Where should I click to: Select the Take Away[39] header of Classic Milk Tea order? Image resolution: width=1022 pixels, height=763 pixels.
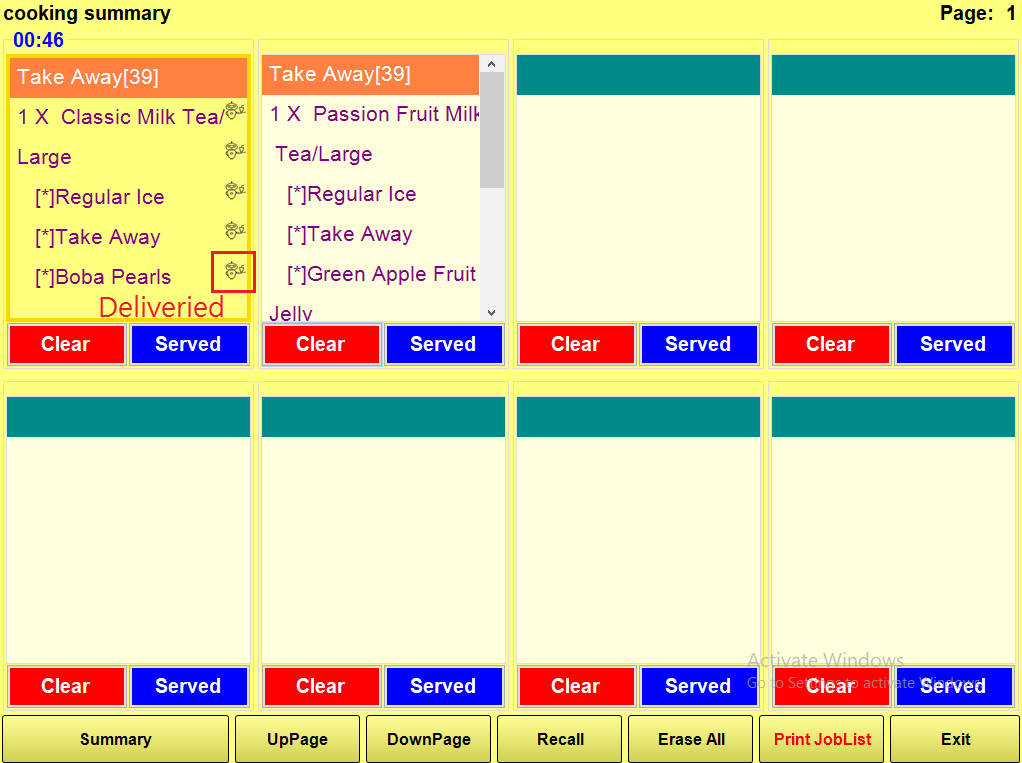tap(128, 77)
